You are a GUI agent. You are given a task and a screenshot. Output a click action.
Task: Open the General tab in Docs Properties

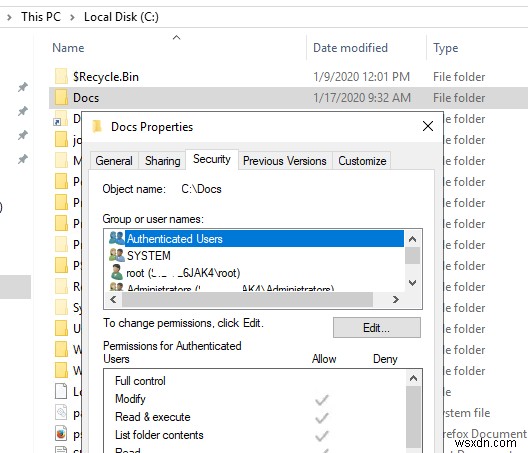pyautogui.click(x=114, y=161)
